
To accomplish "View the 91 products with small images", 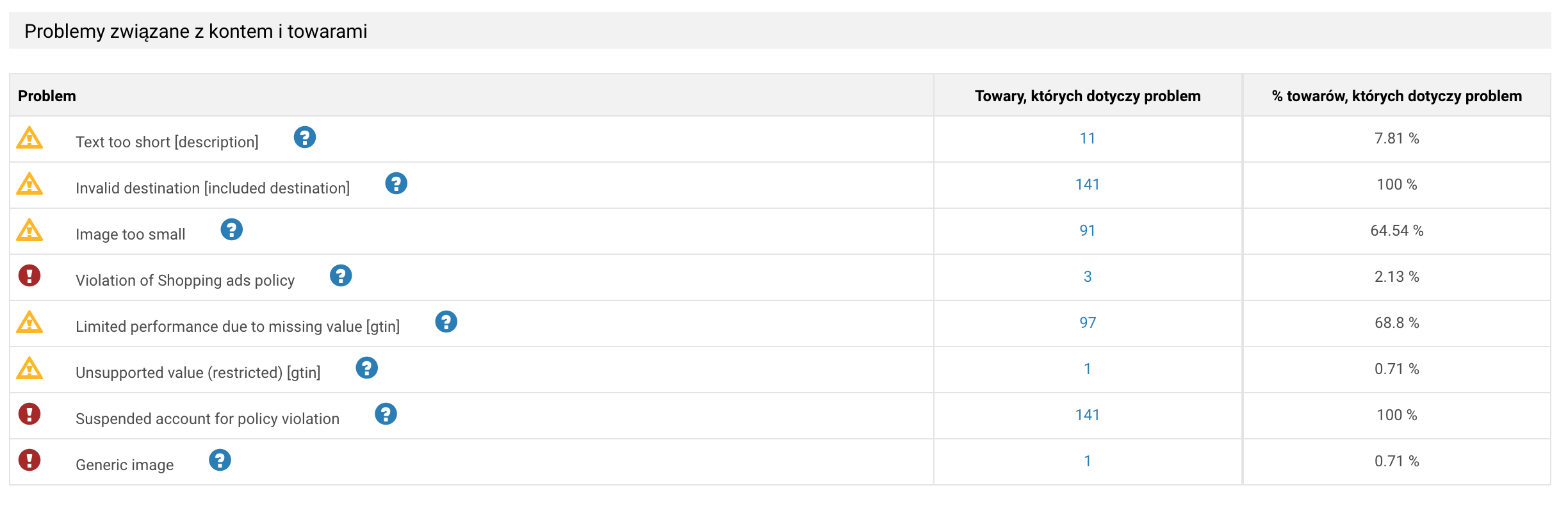I will 1087,231.
